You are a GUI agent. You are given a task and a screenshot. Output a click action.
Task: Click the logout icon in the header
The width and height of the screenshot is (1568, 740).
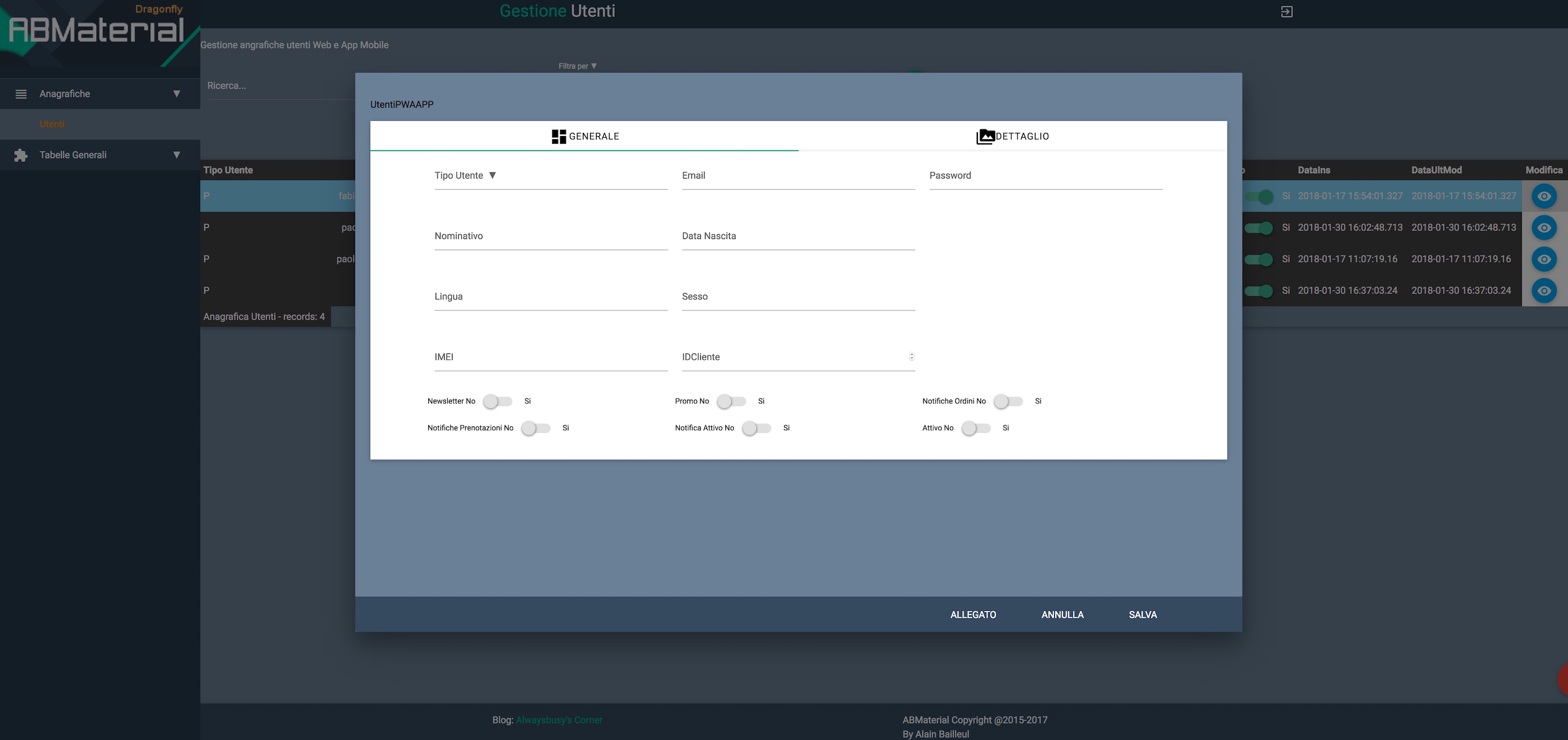point(1286,12)
